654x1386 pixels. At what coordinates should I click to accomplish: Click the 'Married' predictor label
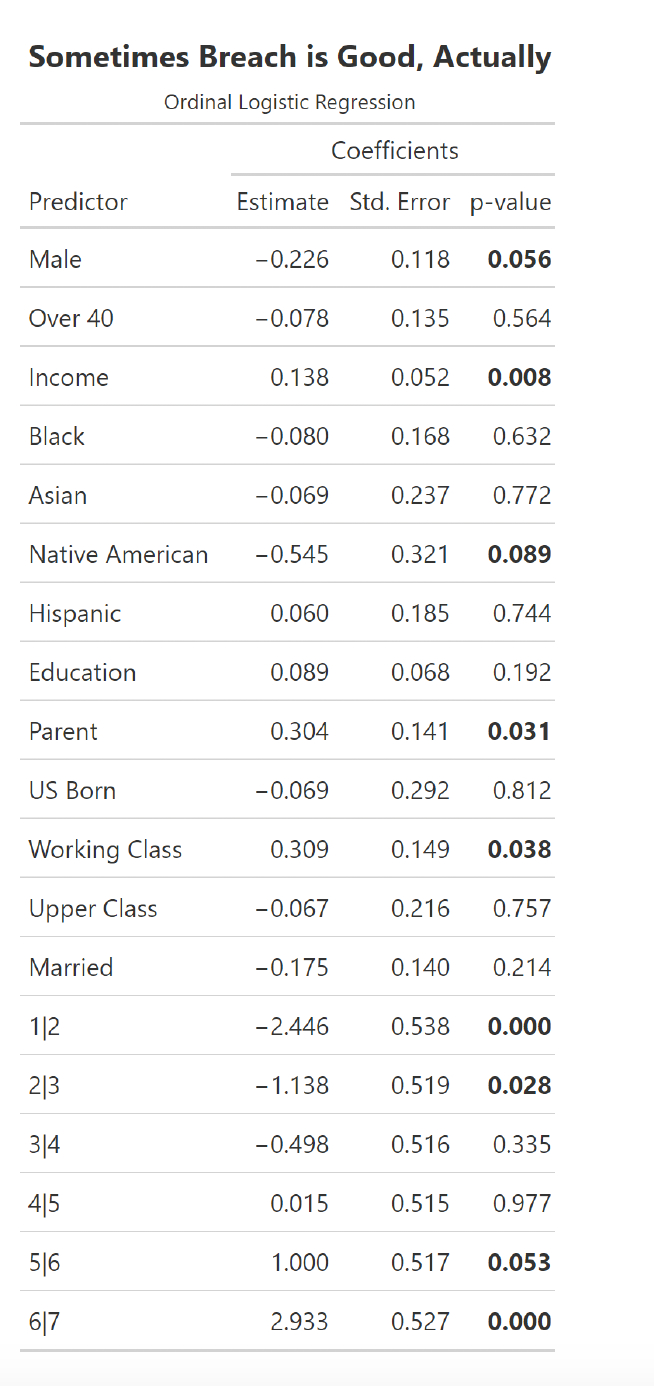[71, 968]
